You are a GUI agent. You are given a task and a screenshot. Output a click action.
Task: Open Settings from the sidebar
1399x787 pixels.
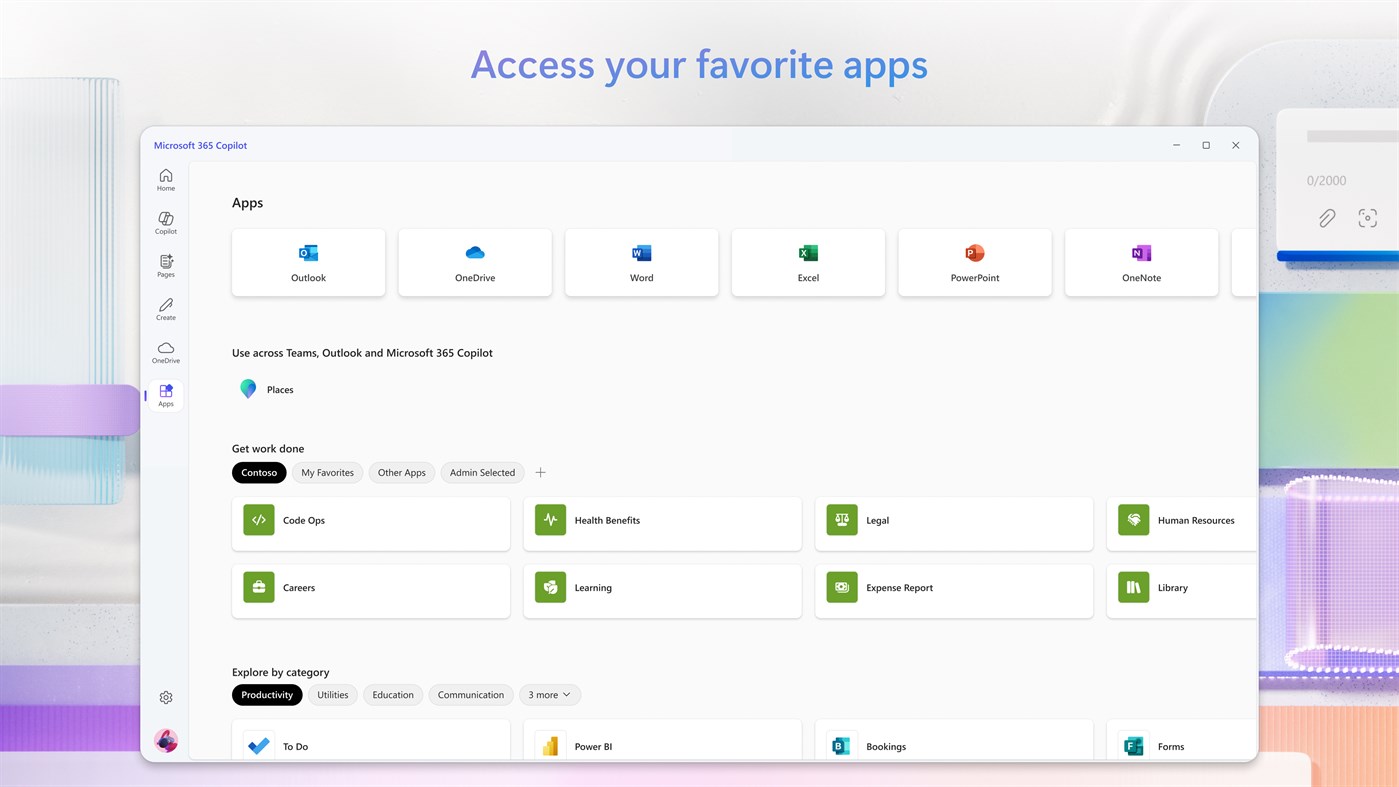[x=165, y=697]
